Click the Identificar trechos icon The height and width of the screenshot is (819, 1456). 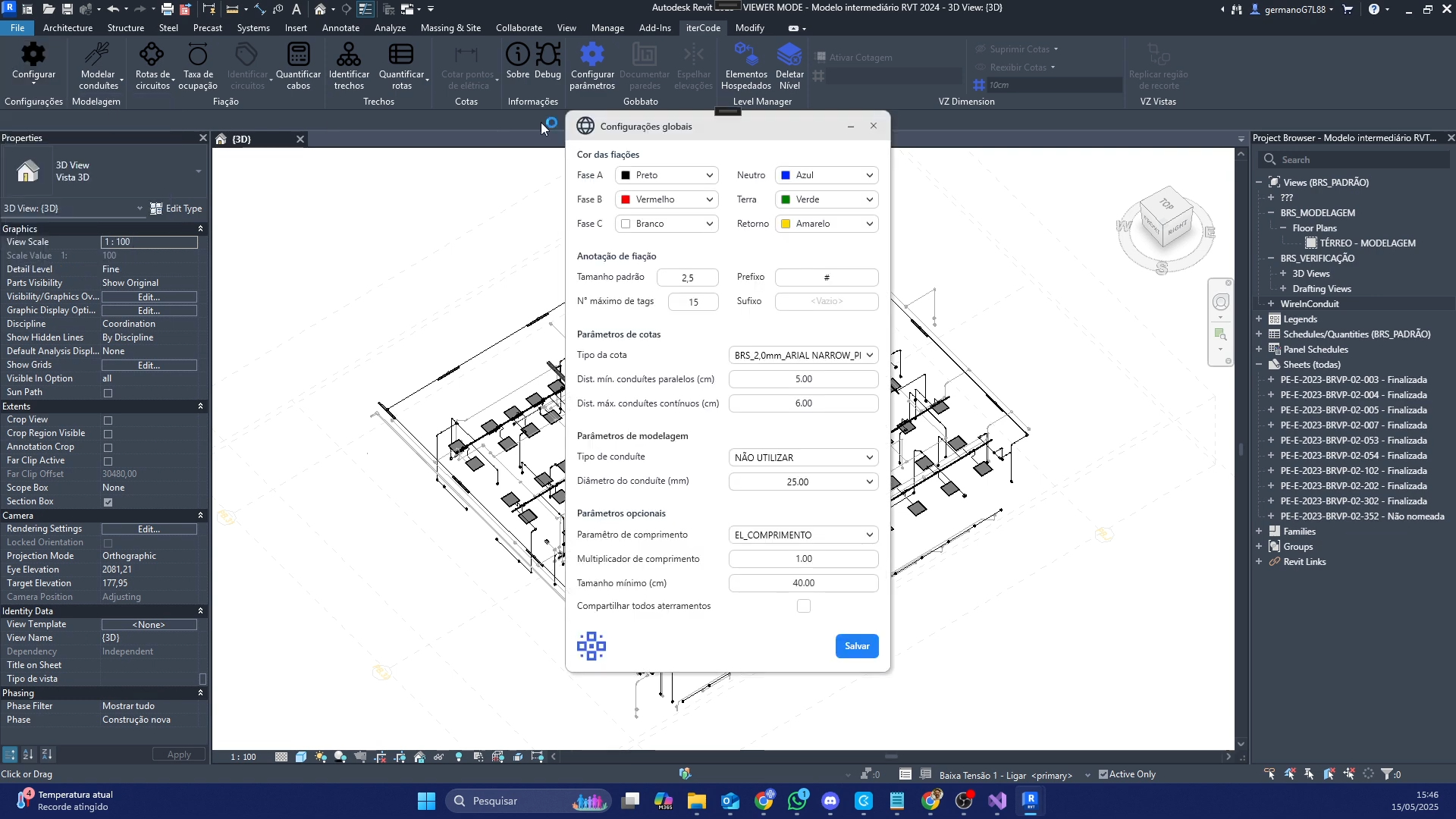pos(349,55)
